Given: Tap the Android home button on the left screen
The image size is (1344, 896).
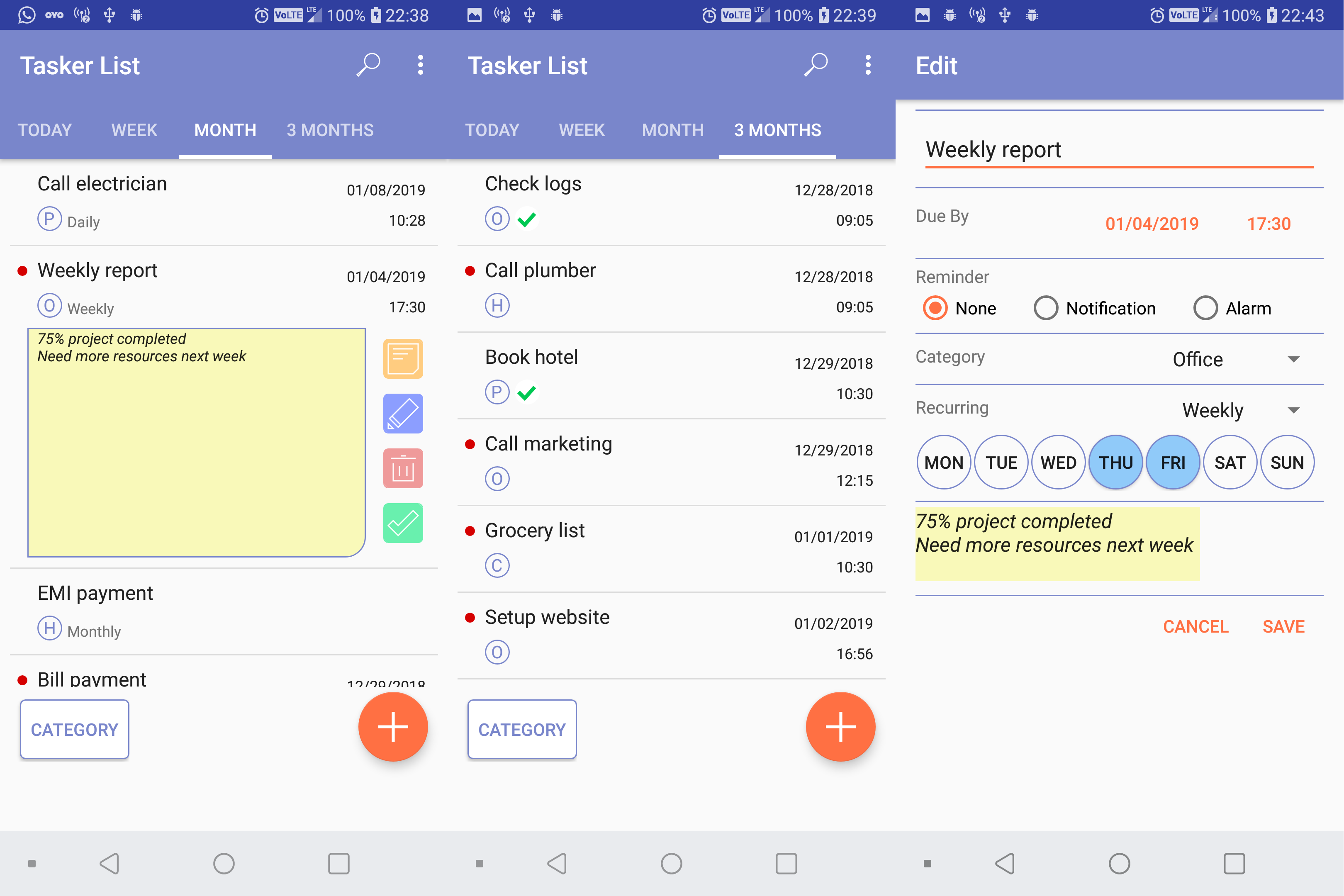Looking at the screenshot, I should click(x=224, y=863).
